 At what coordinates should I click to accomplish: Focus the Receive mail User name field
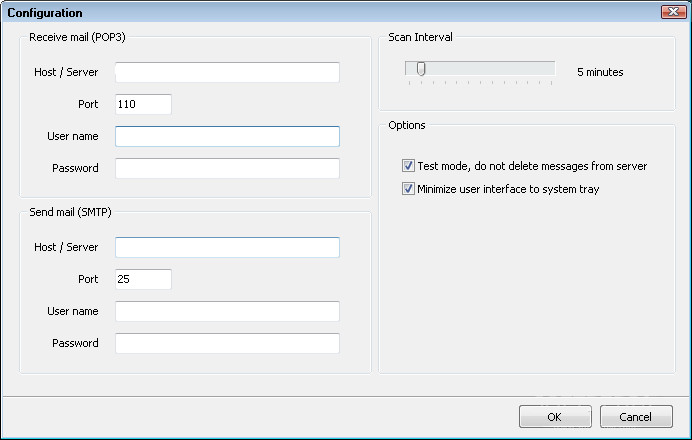(x=227, y=136)
